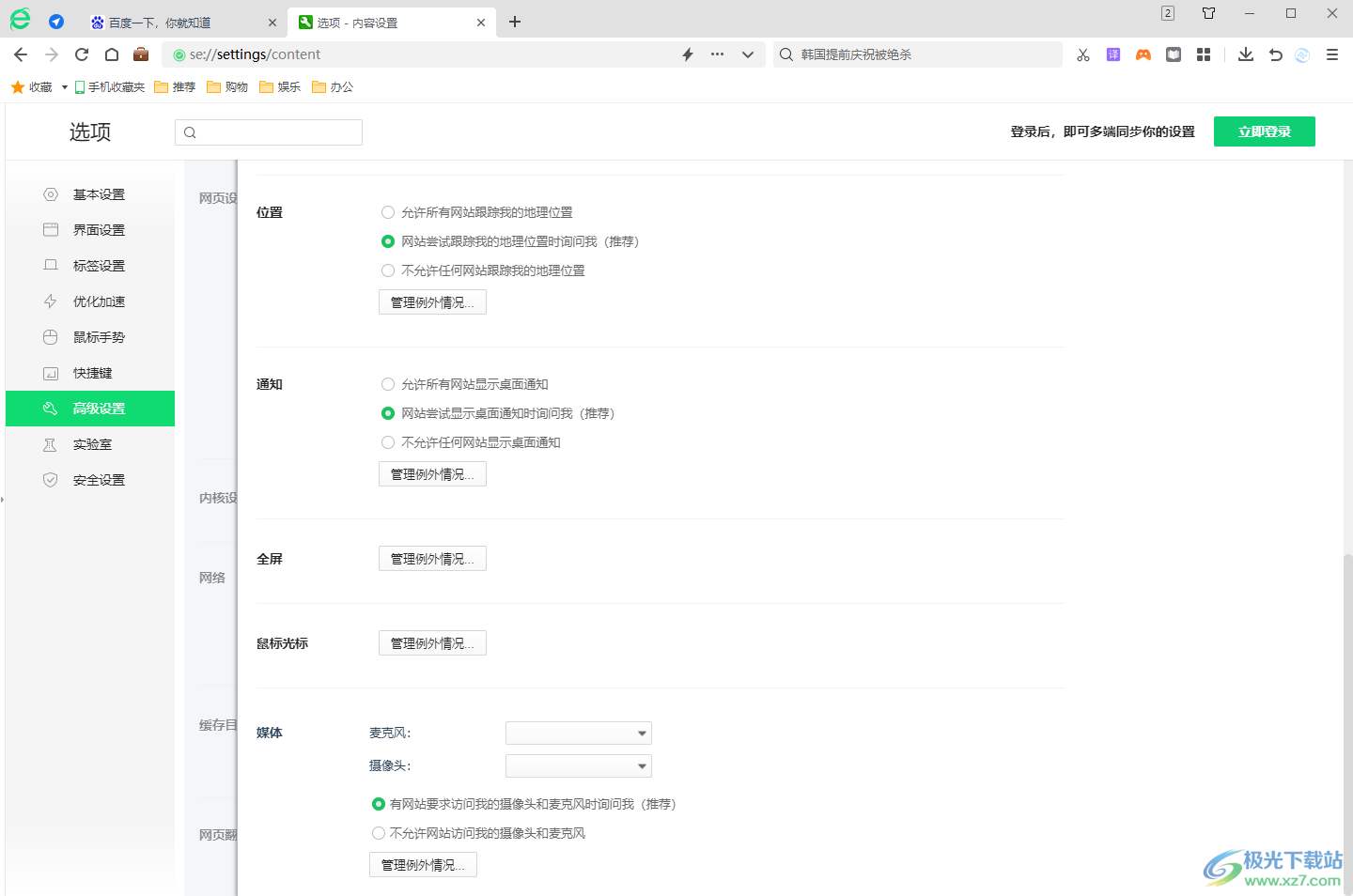Image resolution: width=1353 pixels, height=896 pixels.
Task: Click the search magnifier in search box
Action: pyautogui.click(x=786, y=54)
